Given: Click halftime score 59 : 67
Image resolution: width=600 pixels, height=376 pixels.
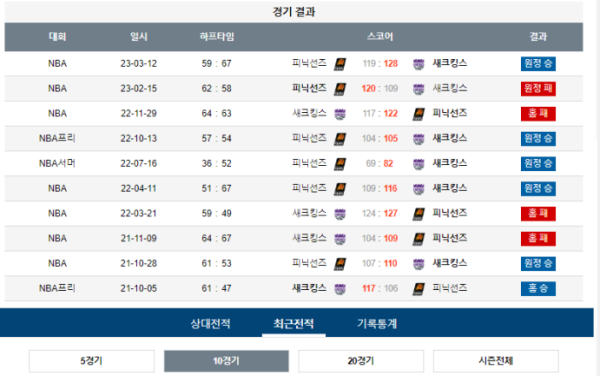Looking at the screenshot, I should (x=217, y=63).
